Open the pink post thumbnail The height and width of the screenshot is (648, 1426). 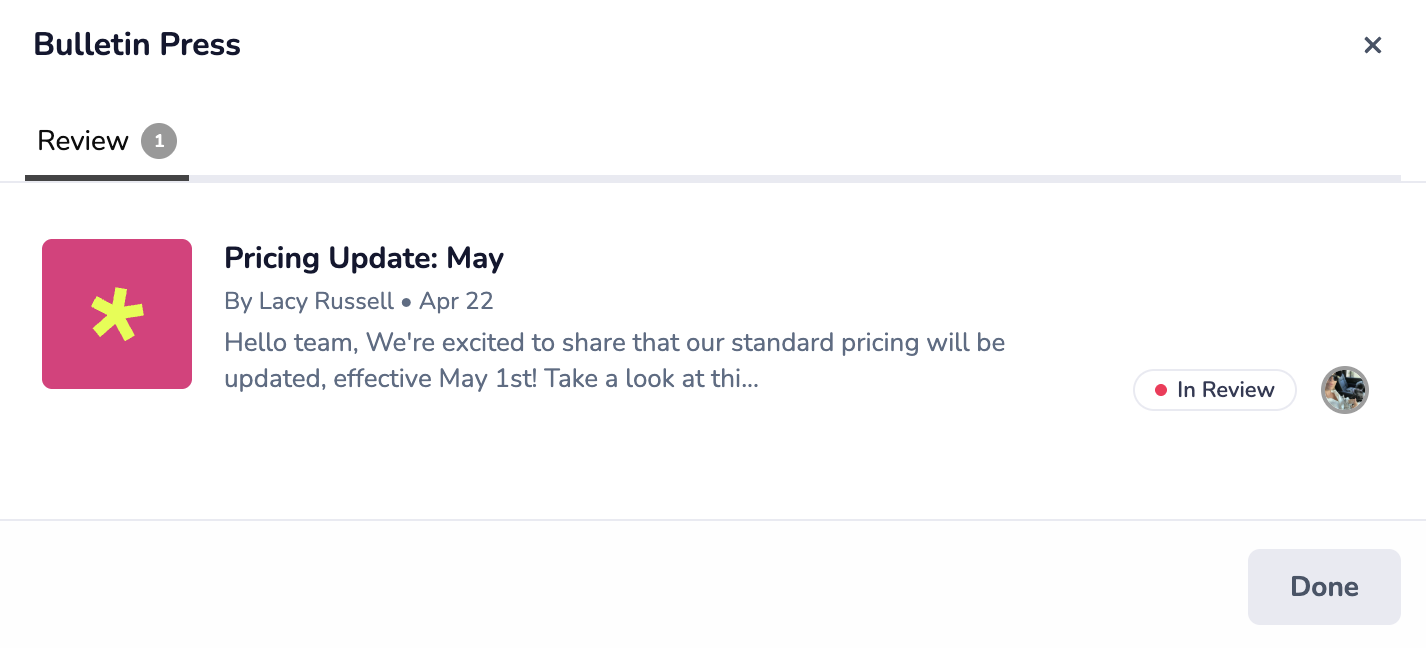click(x=117, y=314)
